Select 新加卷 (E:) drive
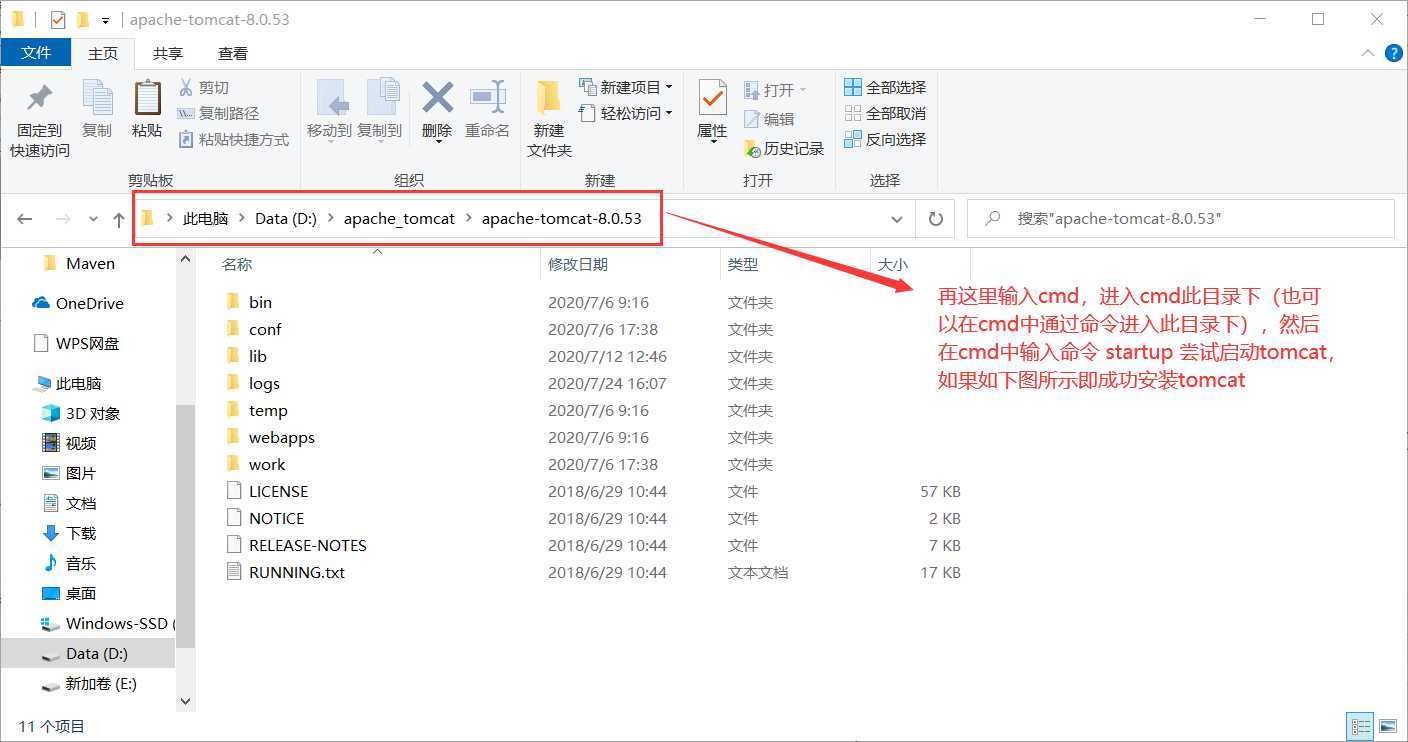 88,684
